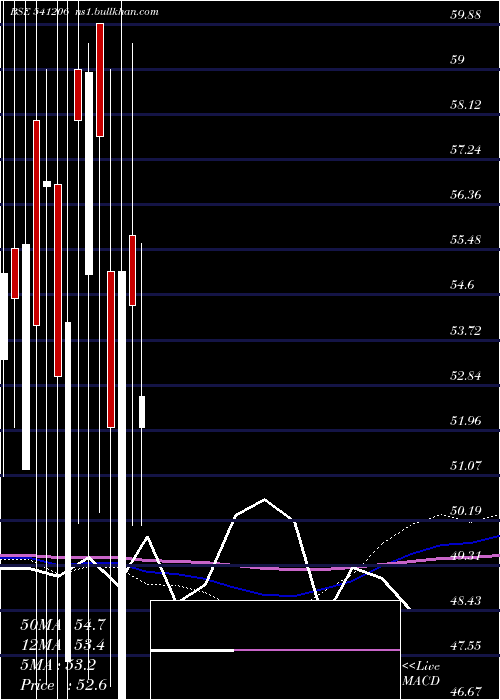The height and width of the screenshot is (700, 500).
Task: Click the 56.36 price axis label
Action: click(465, 195)
